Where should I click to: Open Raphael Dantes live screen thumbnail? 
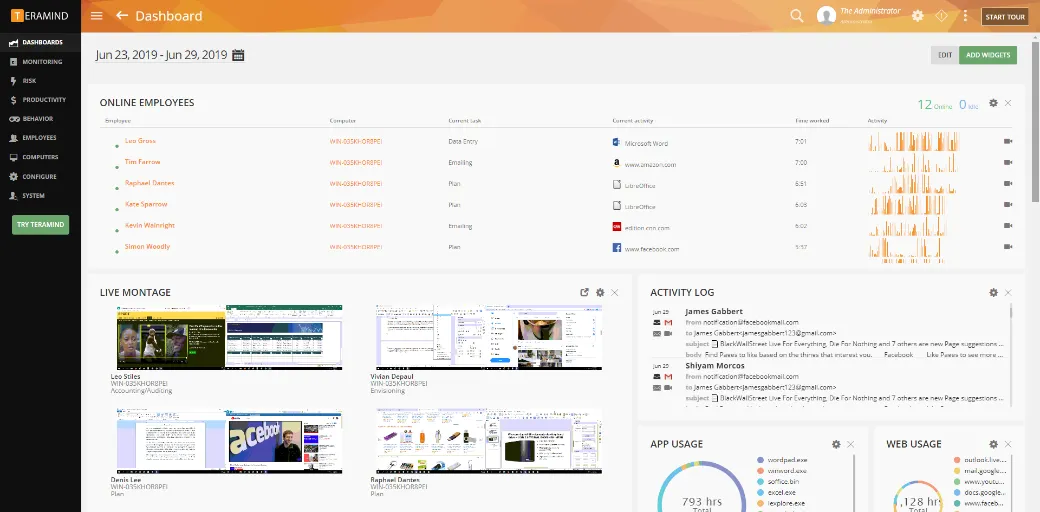(x=489, y=440)
